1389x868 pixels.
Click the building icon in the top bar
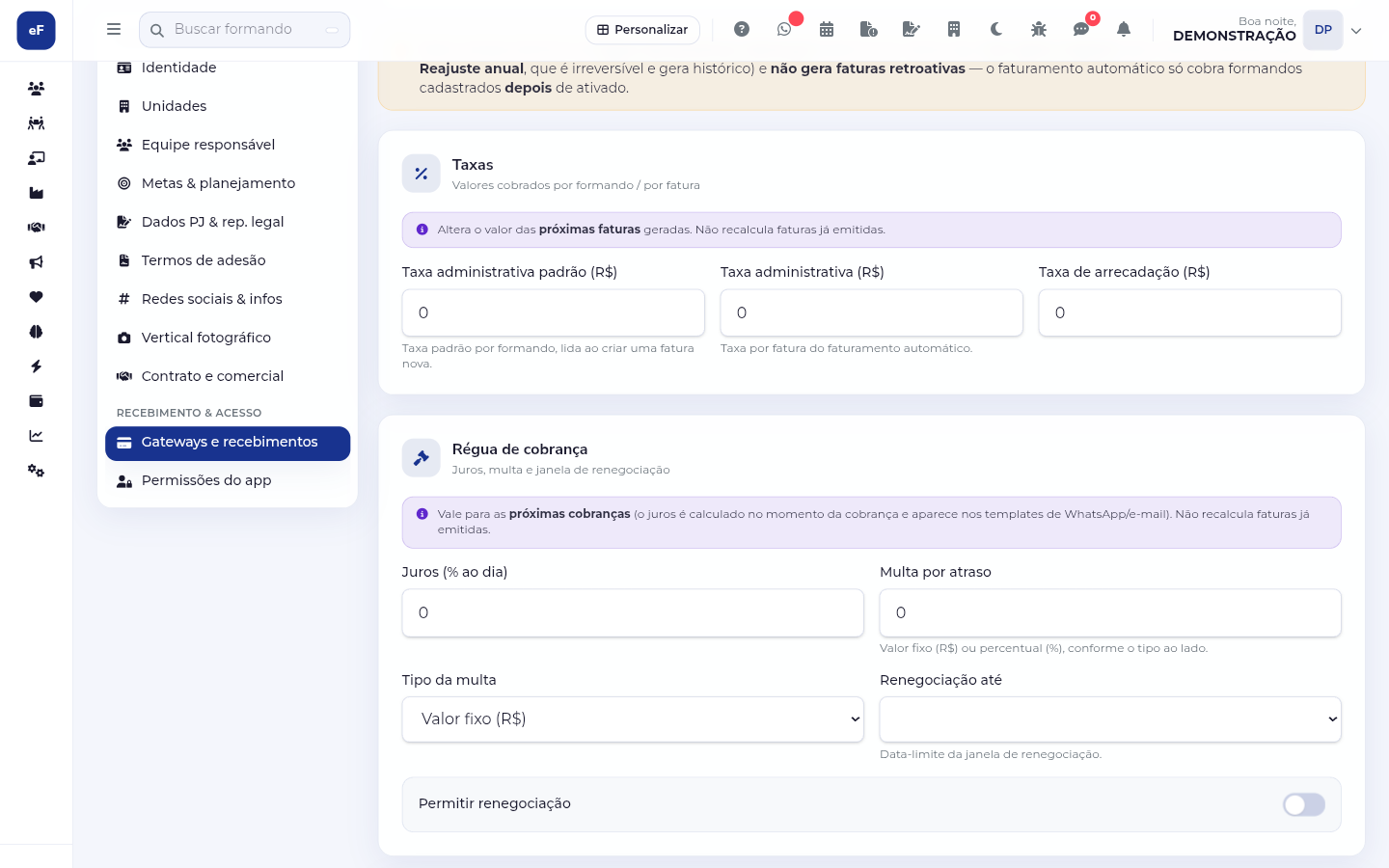954,29
